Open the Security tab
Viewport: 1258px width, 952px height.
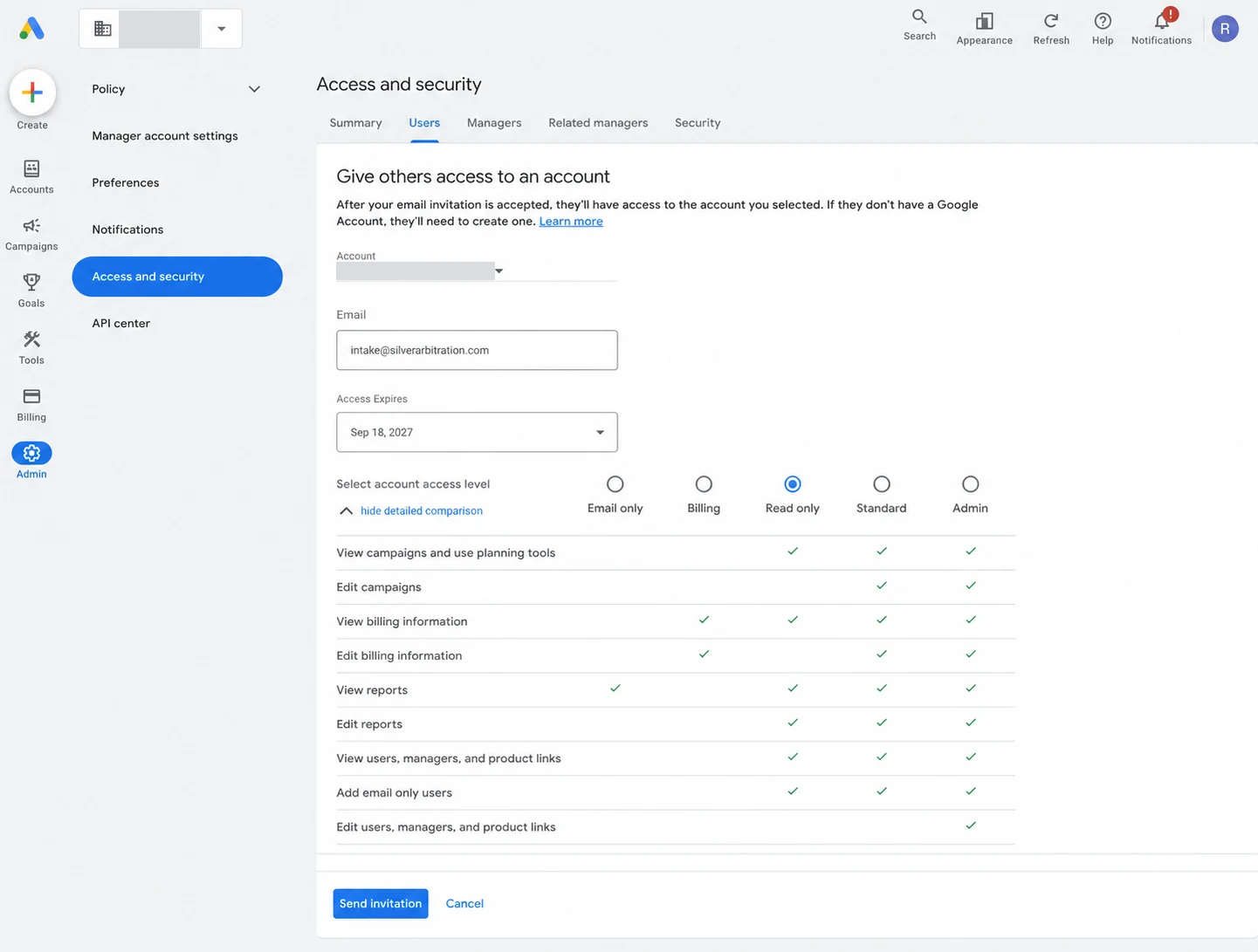click(x=698, y=123)
